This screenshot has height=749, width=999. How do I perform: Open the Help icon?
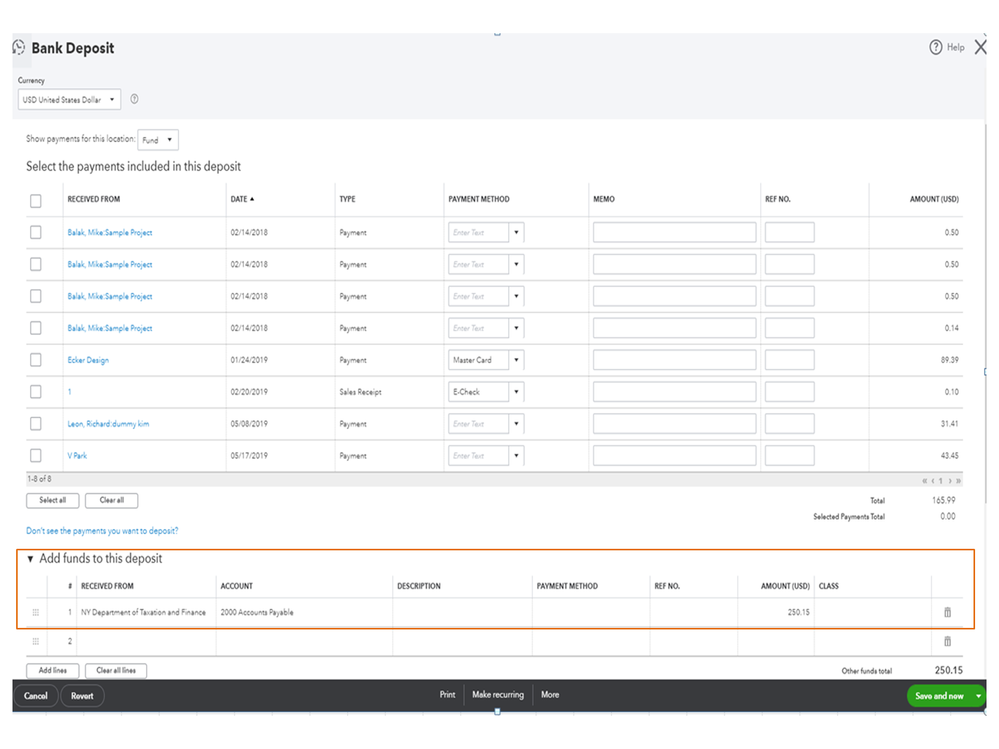(935, 47)
